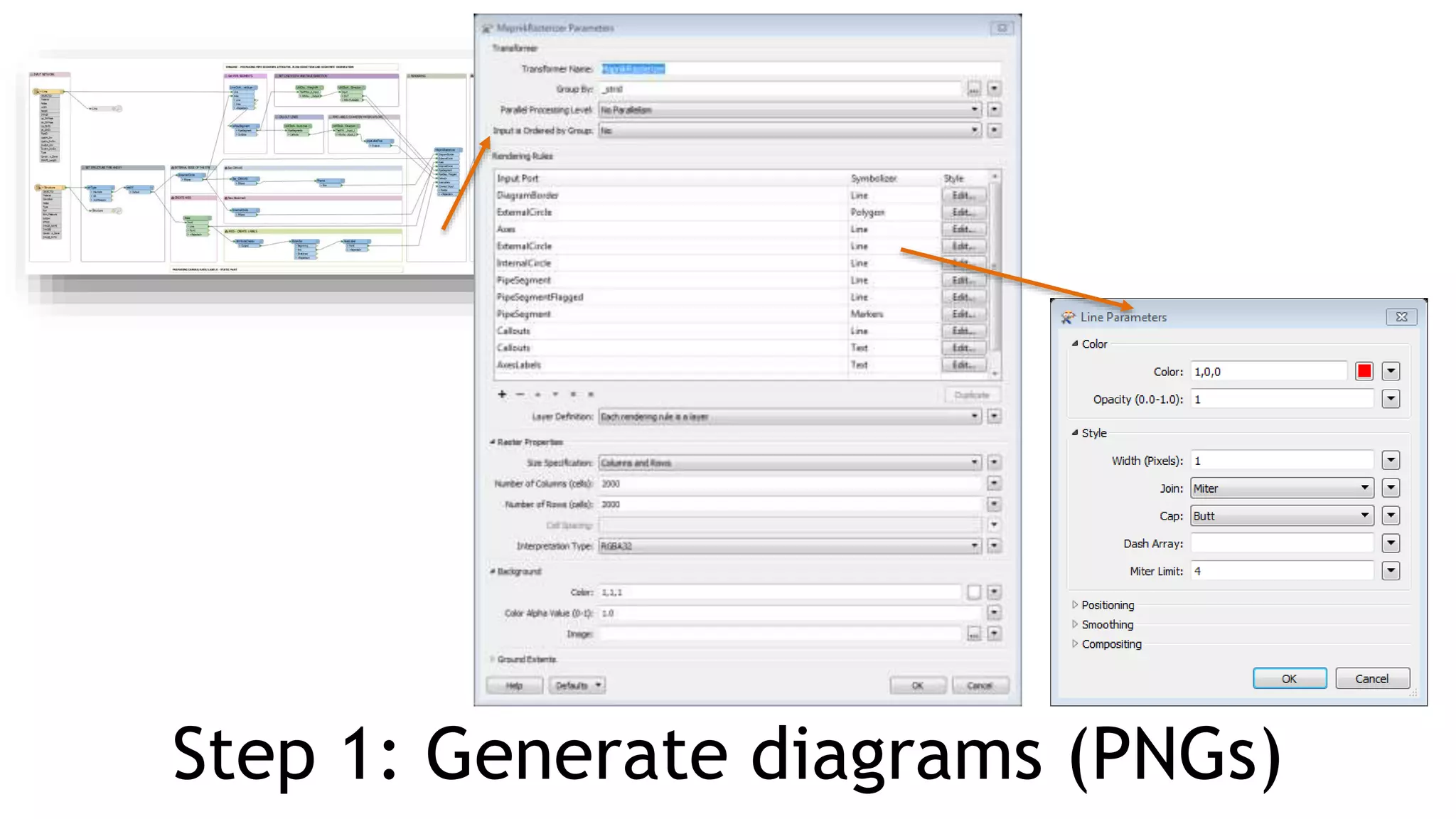This screenshot has height=819, width=1456.
Task: Open options arrow beside Input is Ordered
Action: pyautogui.click(x=994, y=130)
